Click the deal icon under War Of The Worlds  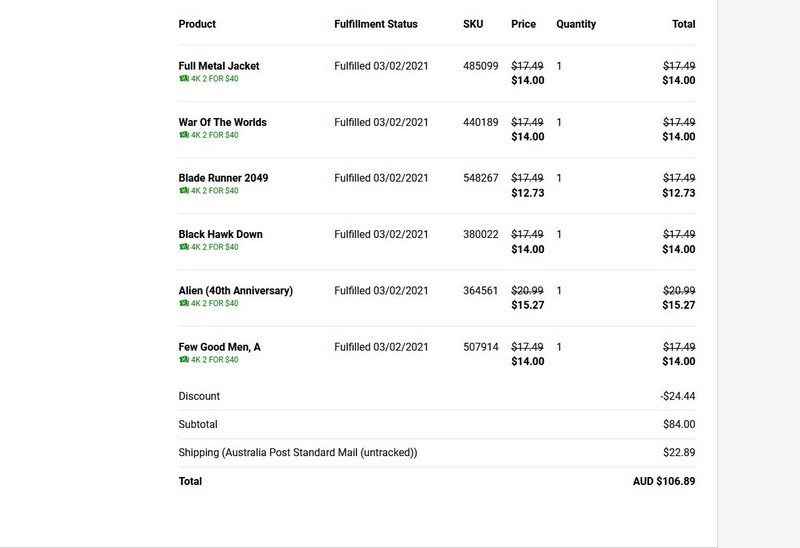coord(184,135)
